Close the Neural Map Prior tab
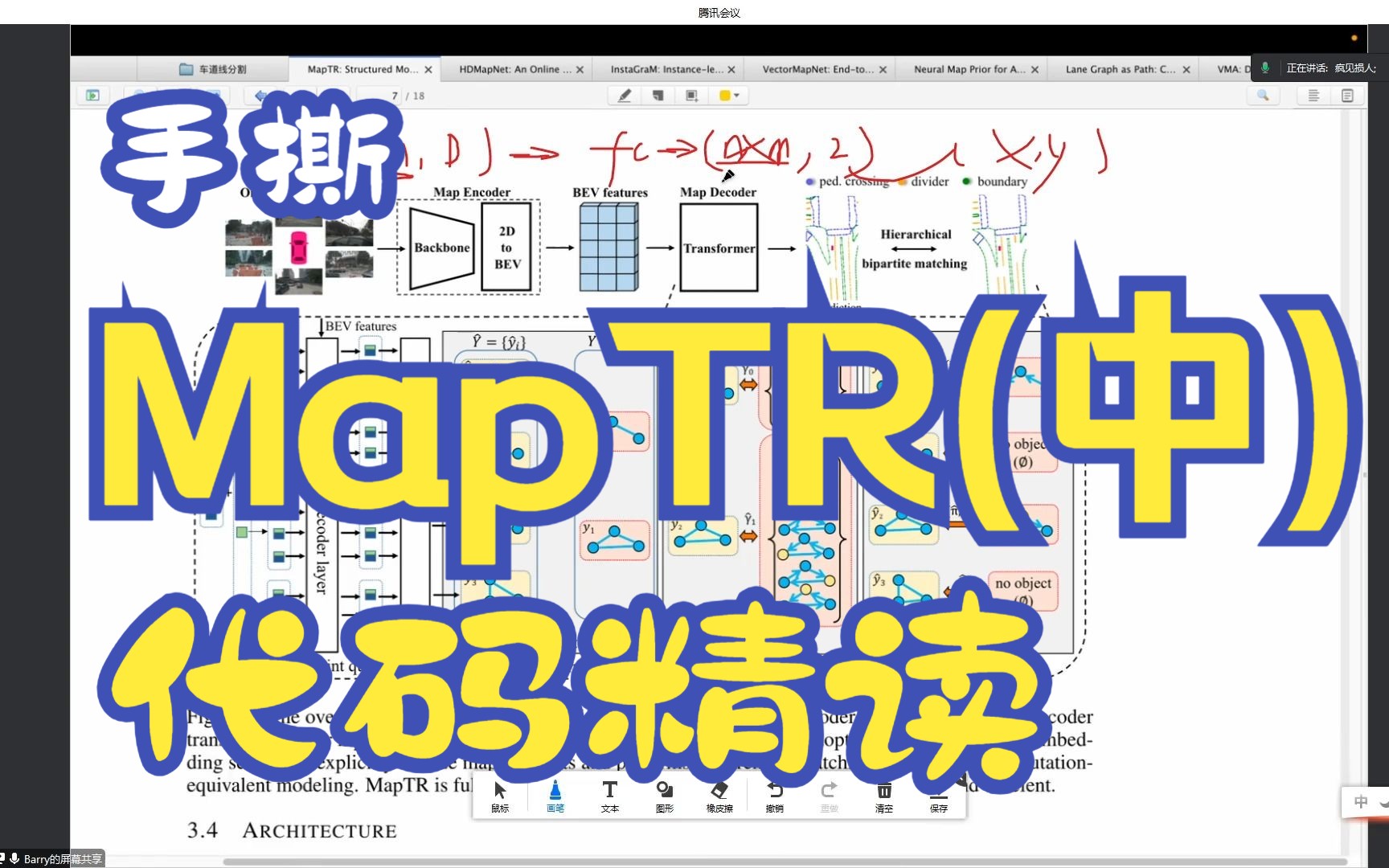1389x868 pixels. [1035, 70]
